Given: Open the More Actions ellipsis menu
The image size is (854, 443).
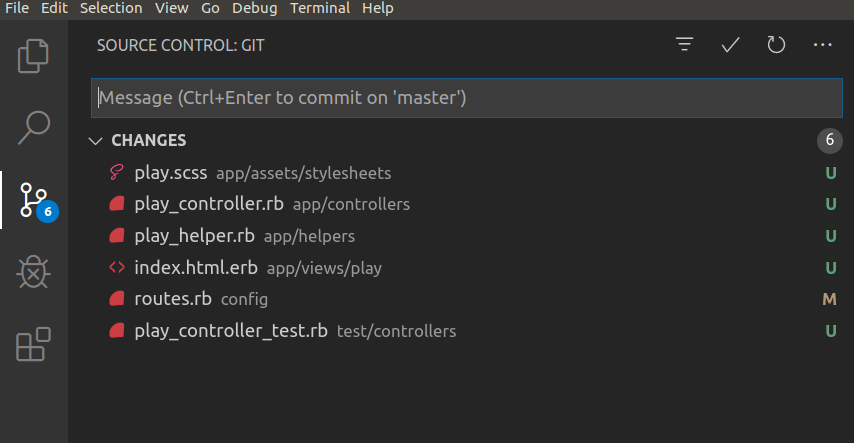Looking at the screenshot, I should tap(822, 45).
